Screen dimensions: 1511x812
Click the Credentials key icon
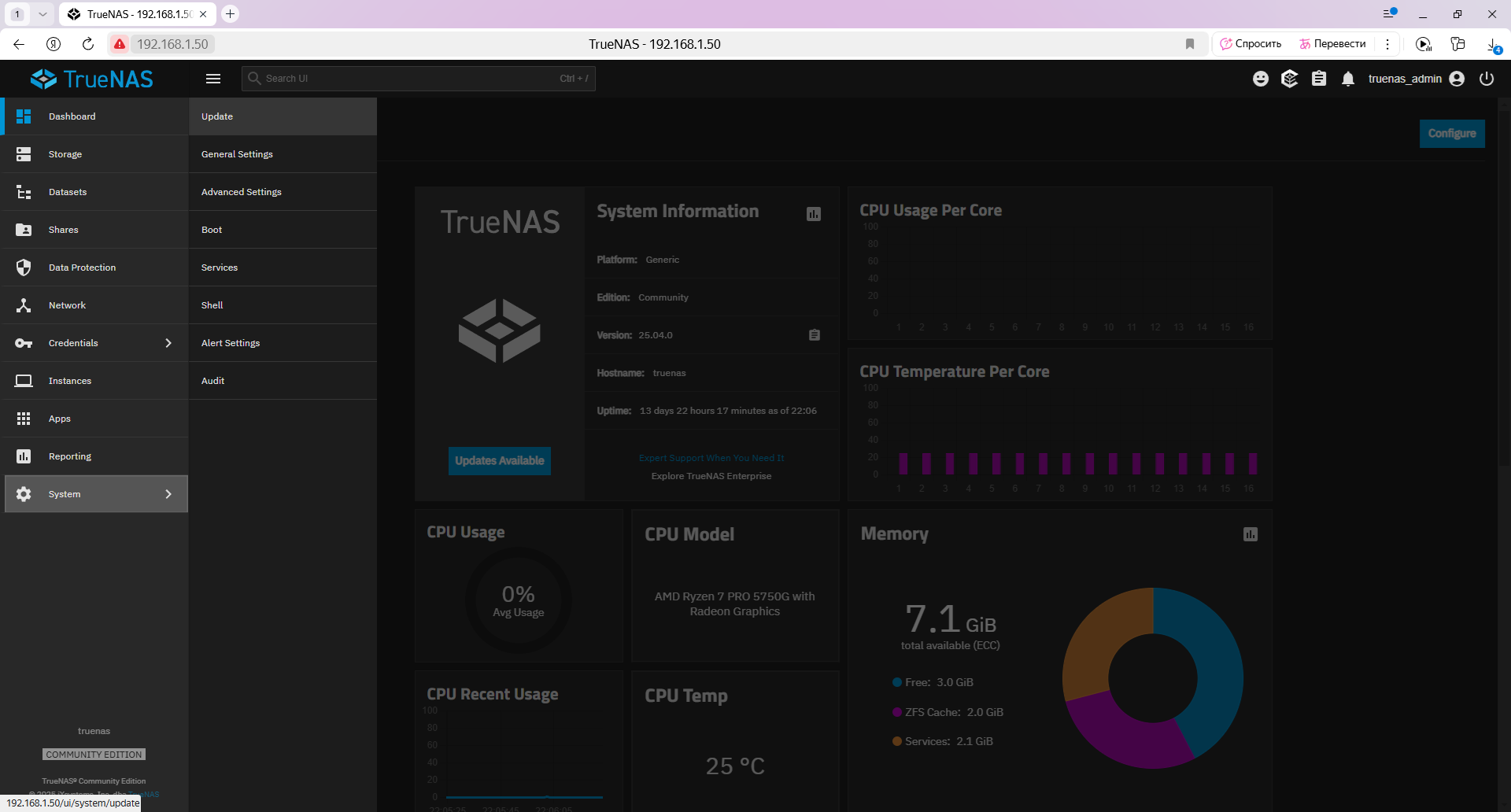click(24, 343)
